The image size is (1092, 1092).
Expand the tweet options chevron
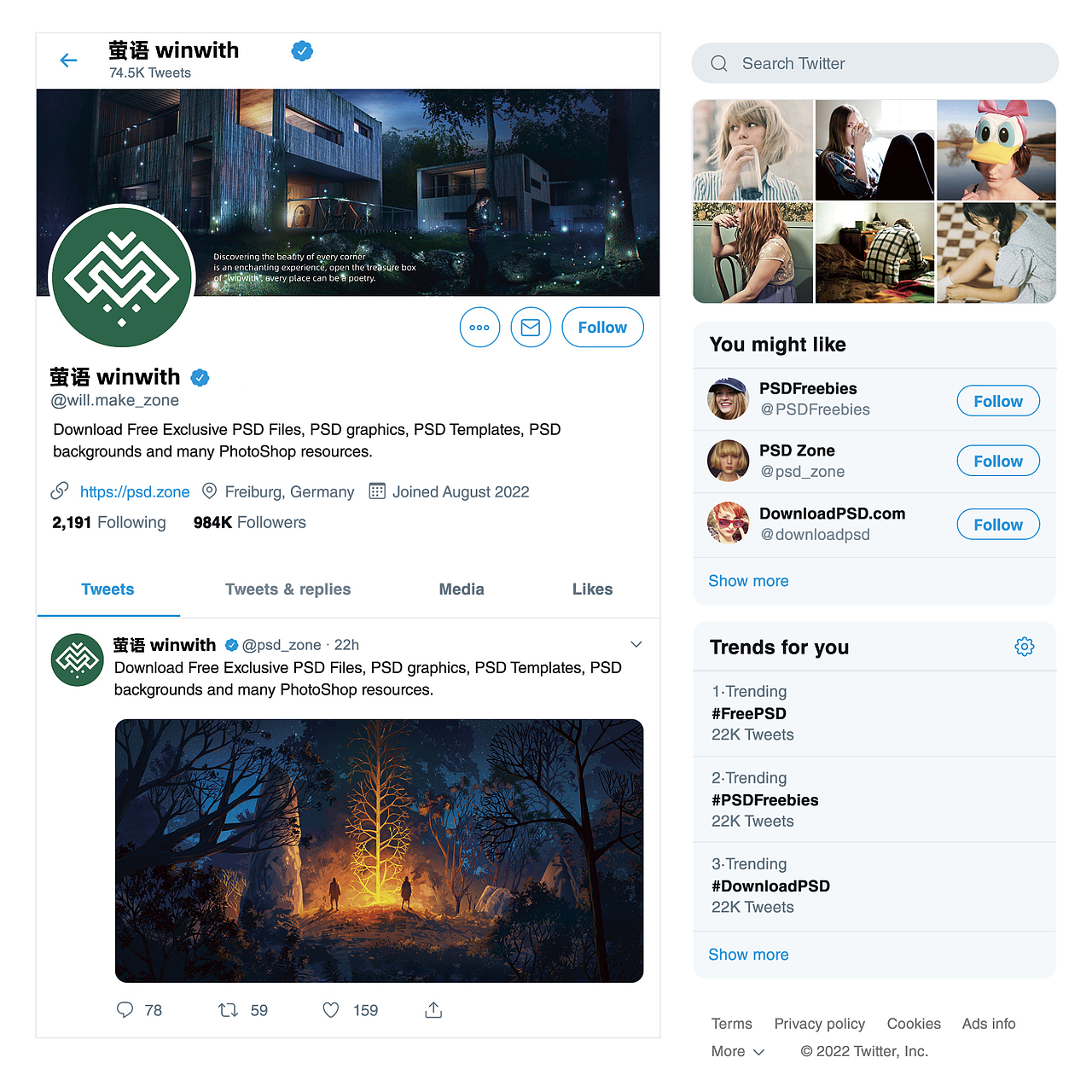click(636, 644)
